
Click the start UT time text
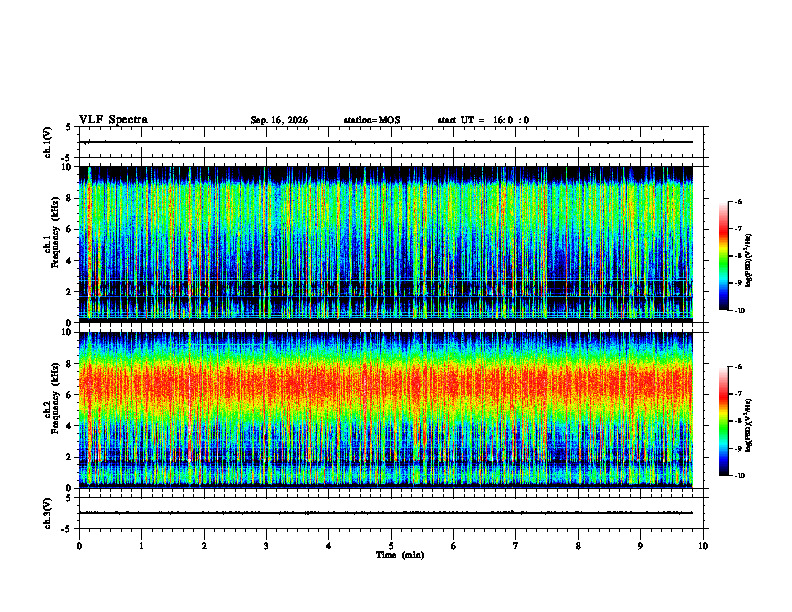tap(483, 120)
